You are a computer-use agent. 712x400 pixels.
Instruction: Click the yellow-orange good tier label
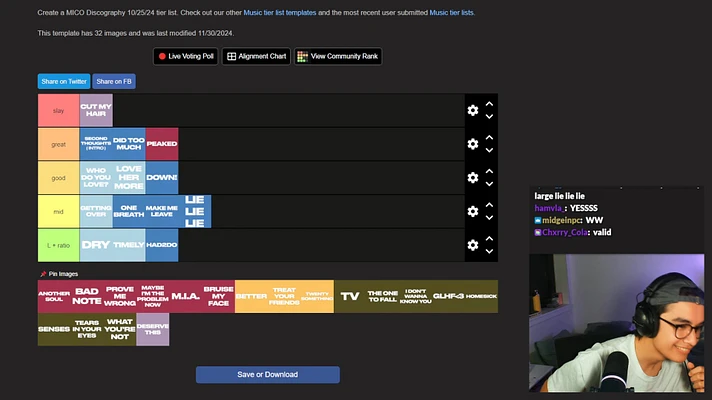pos(58,178)
